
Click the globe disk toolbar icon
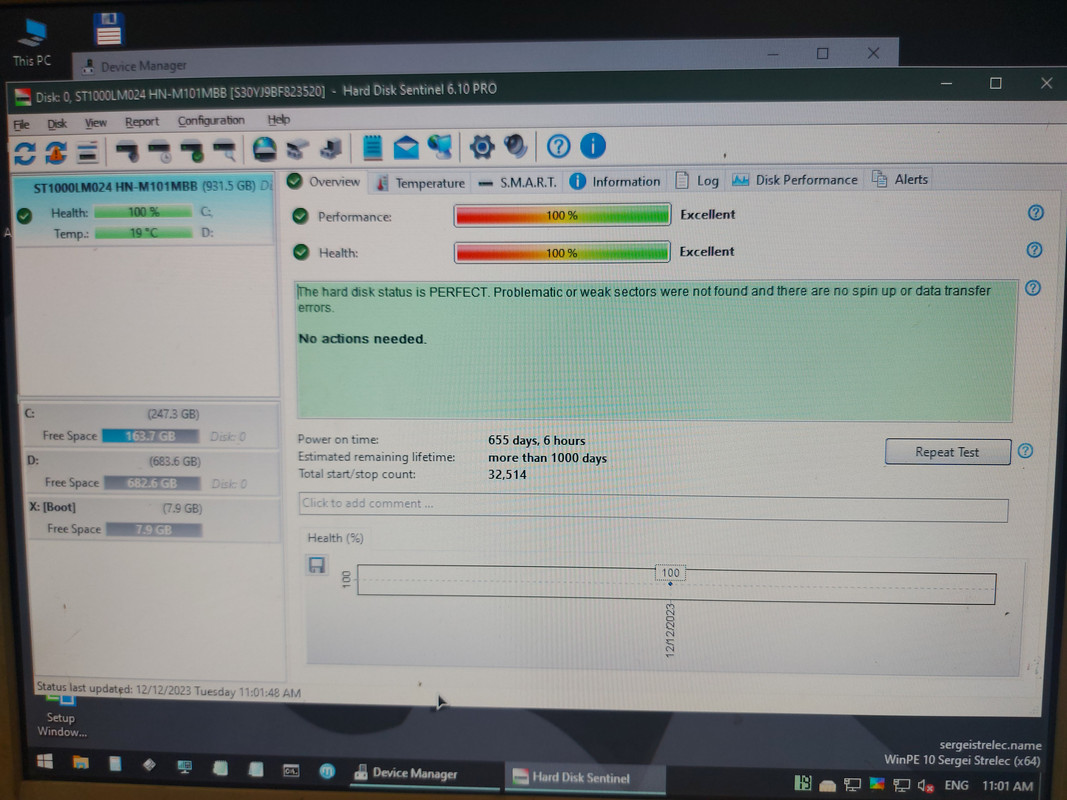[x=264, y=149]
